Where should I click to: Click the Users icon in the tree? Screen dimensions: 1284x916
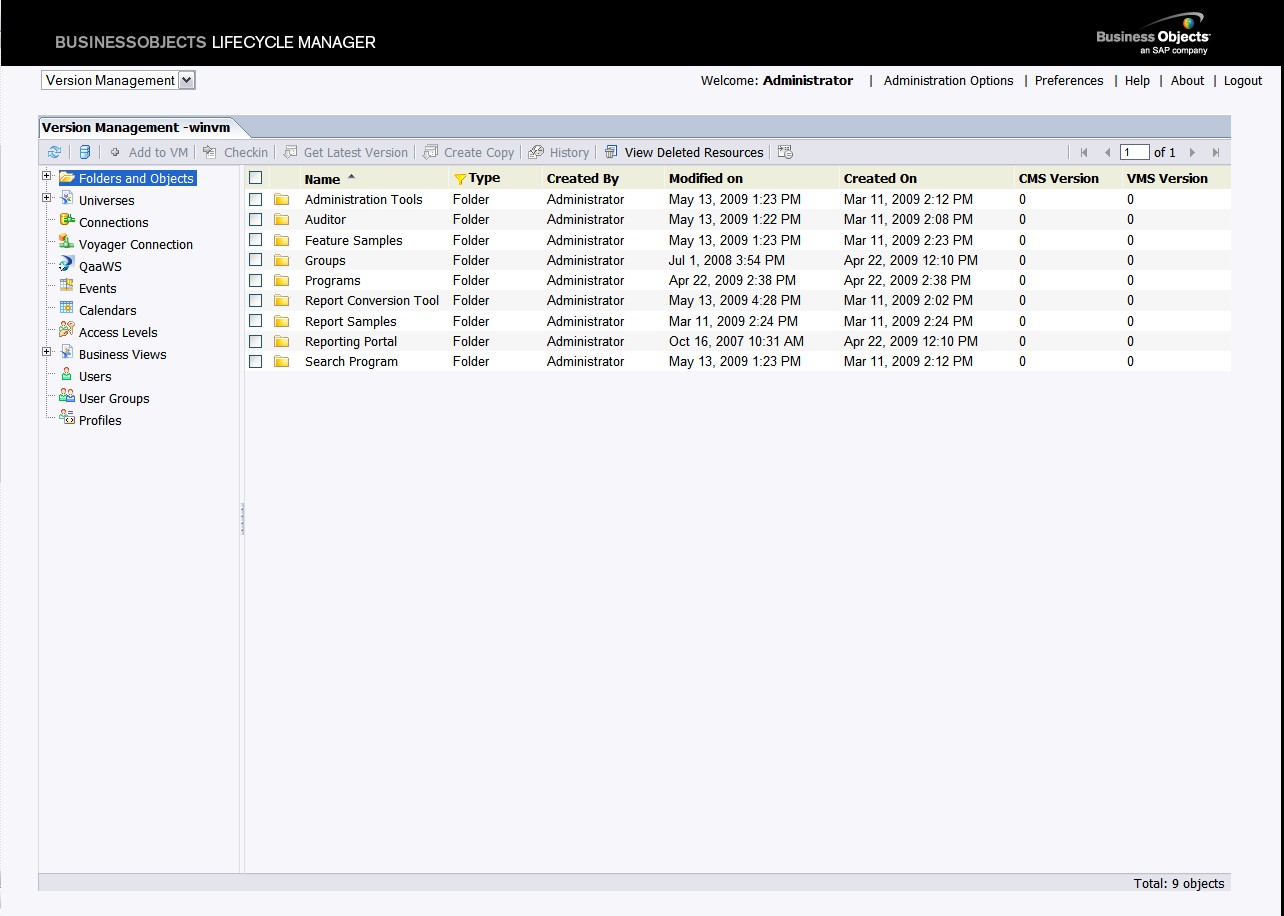point(66,375)
